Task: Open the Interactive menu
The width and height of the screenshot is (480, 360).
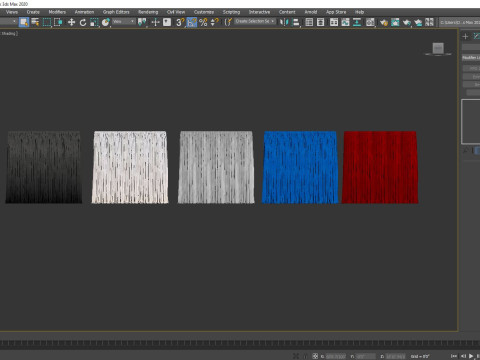Action: [259, 12]
